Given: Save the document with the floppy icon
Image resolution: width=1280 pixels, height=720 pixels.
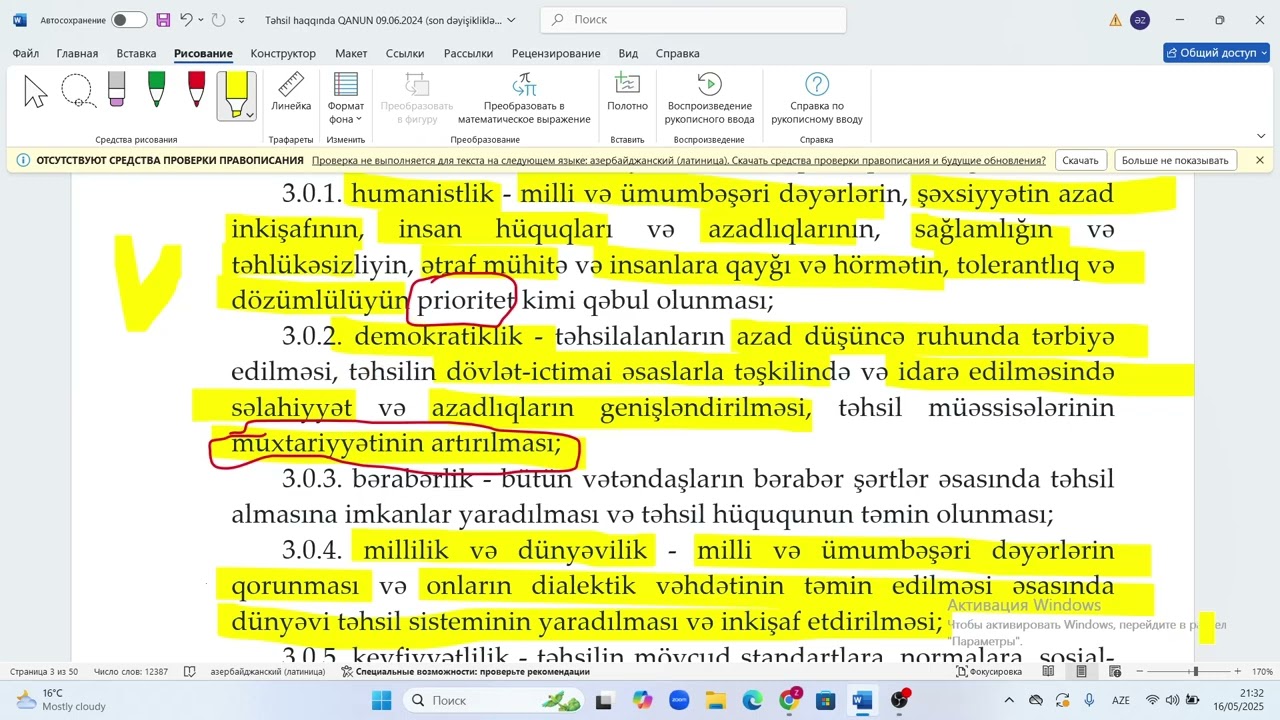Looking at the screenshot, I should (x=163, y=20).
